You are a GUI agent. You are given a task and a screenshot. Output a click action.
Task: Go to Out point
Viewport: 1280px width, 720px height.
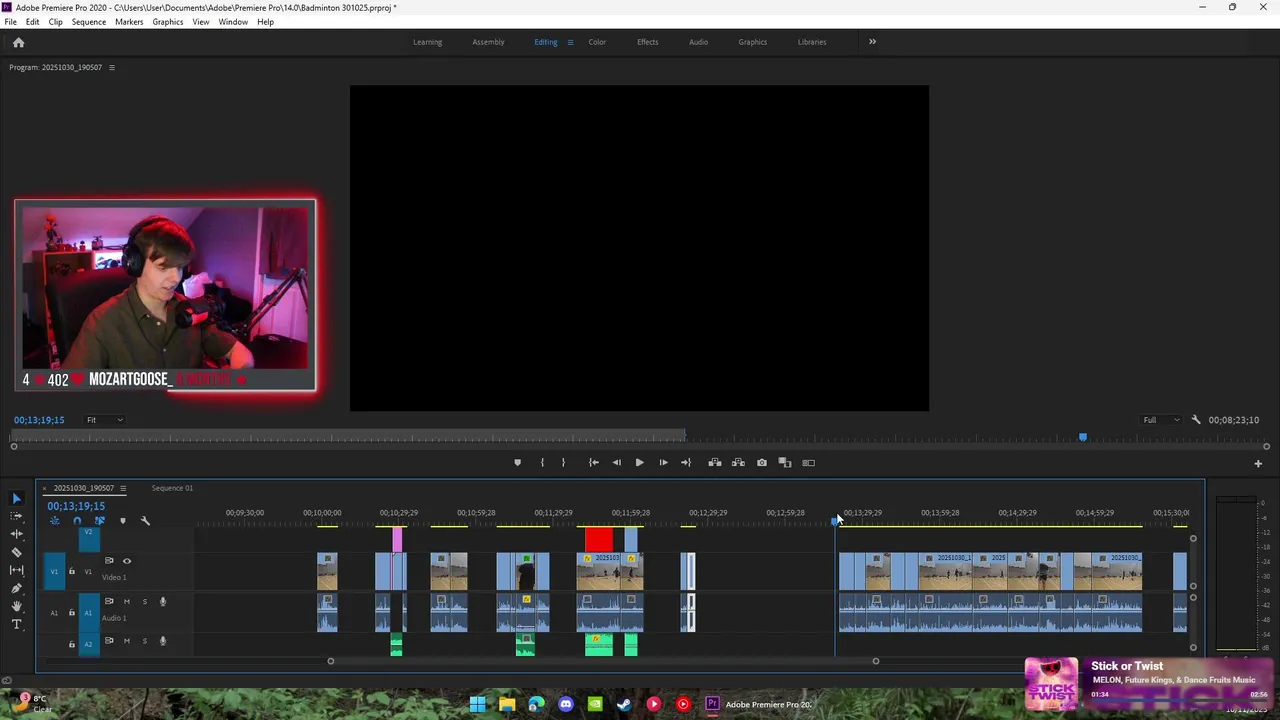(x=686, y=462)
